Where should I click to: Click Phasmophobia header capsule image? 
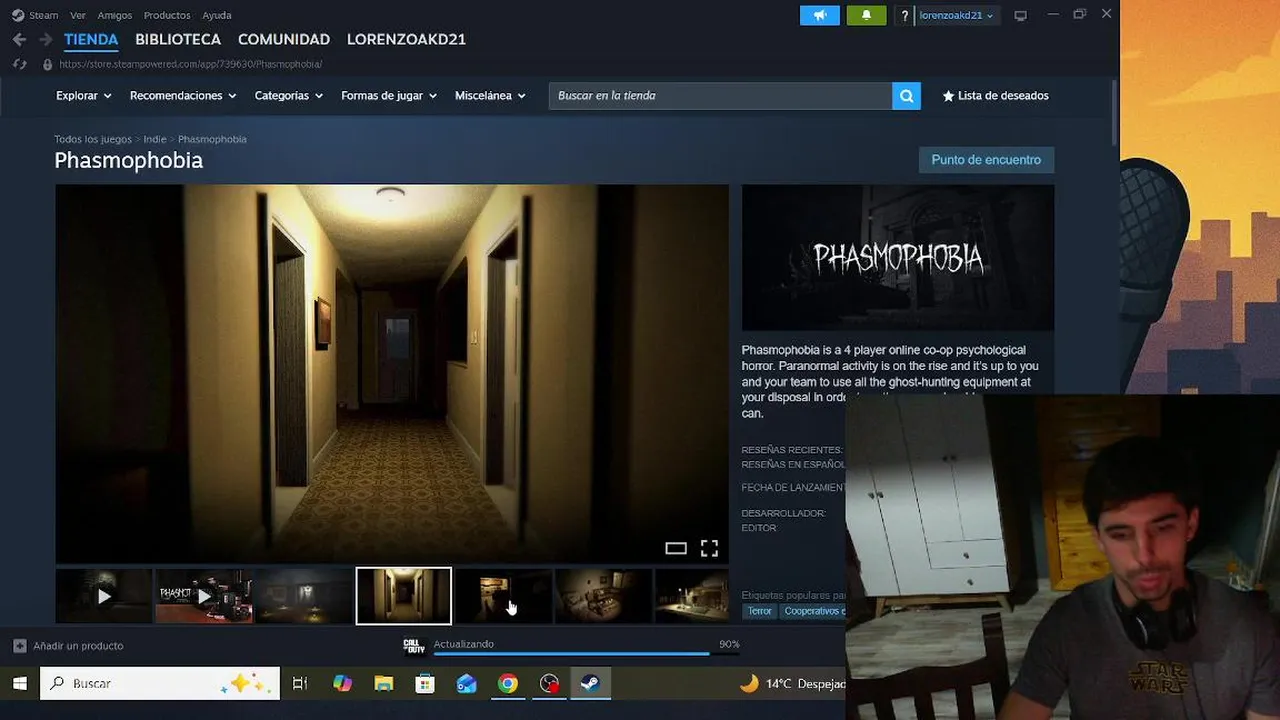tap(898, 257)
